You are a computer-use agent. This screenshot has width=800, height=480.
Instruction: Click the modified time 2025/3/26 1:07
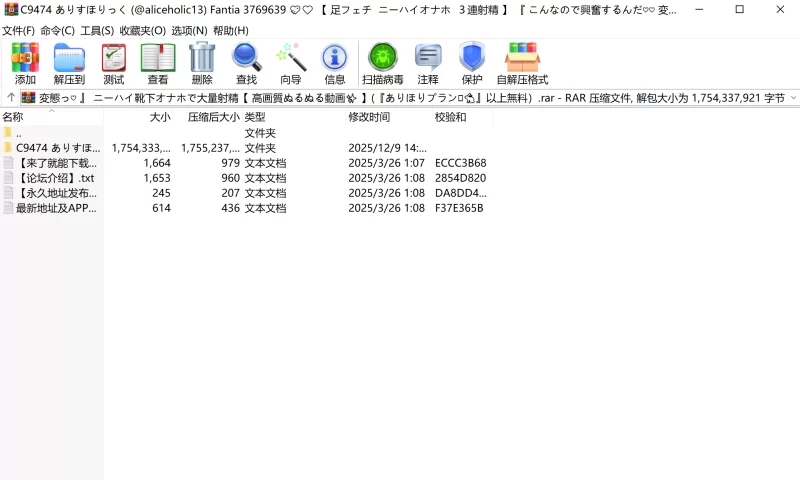(x=387, y=163)
